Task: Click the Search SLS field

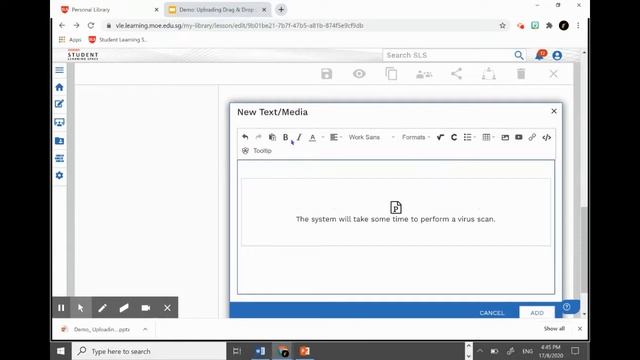Action: 447,55
